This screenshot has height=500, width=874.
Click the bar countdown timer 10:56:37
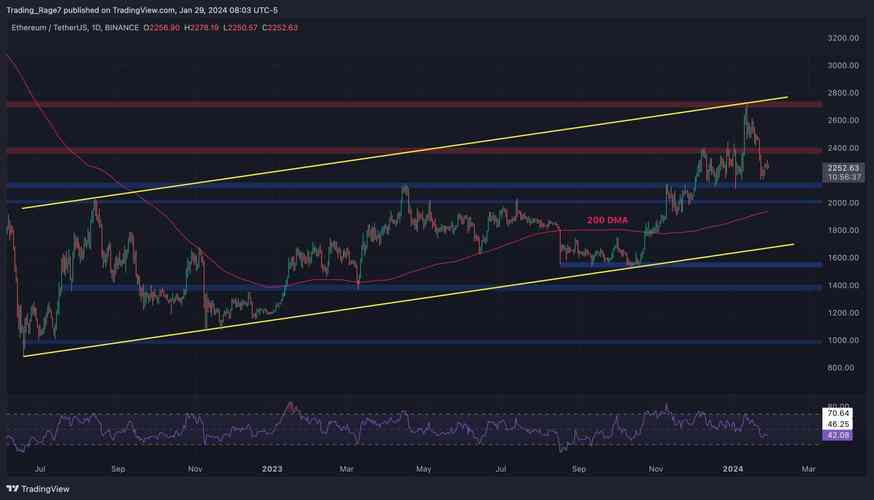point(844,177)
